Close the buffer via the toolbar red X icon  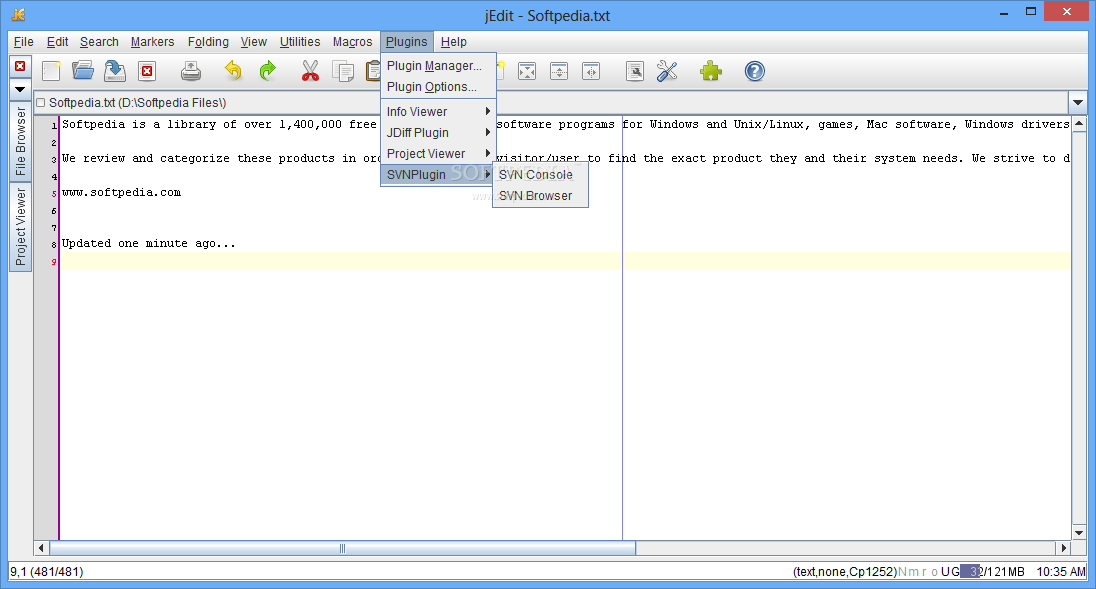pos(147,71)
